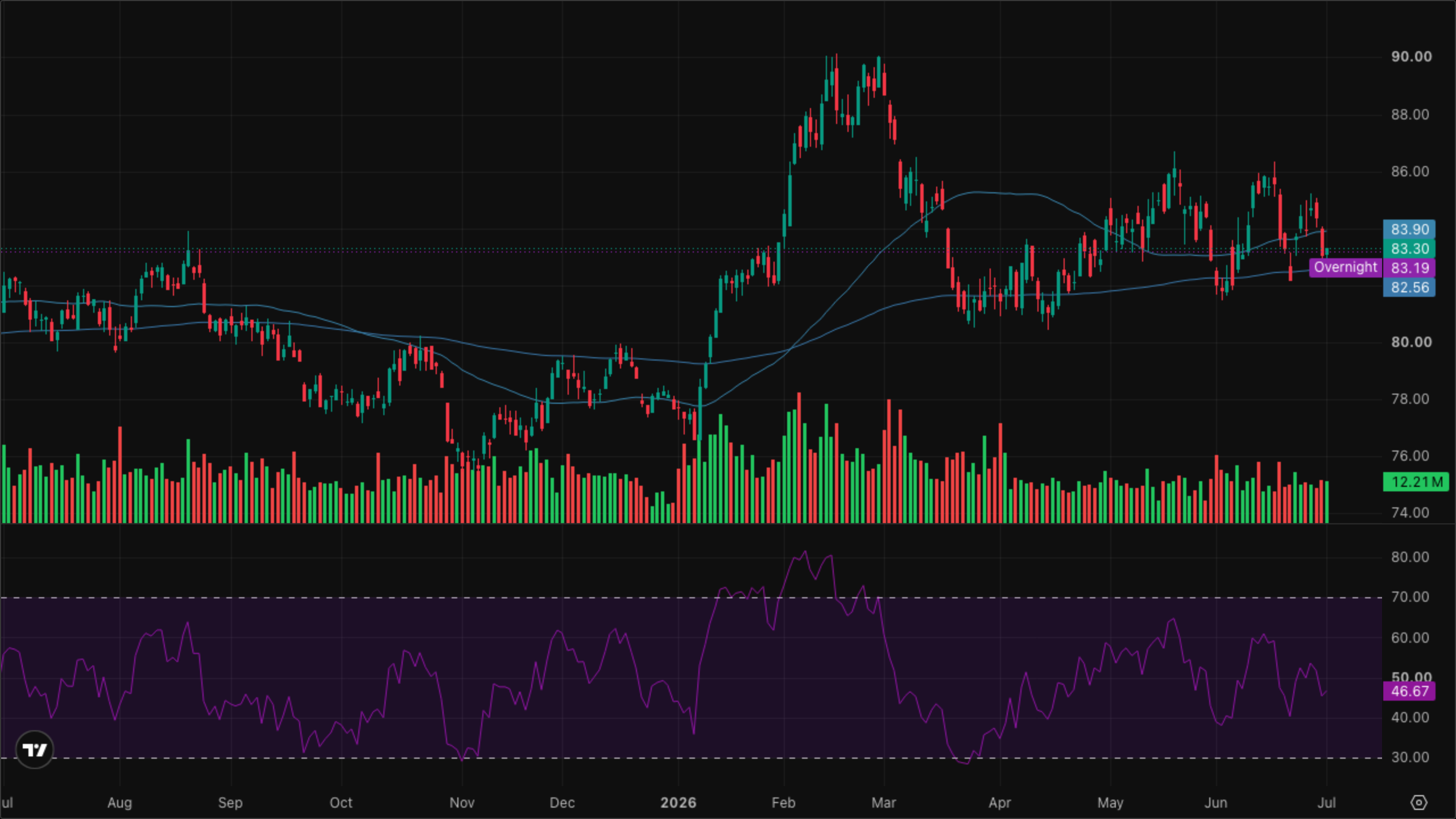Screen dimensions: 1456x819
Task: Click the Overnight price label
Action: pyautogui.click(x=1345, y=267)
